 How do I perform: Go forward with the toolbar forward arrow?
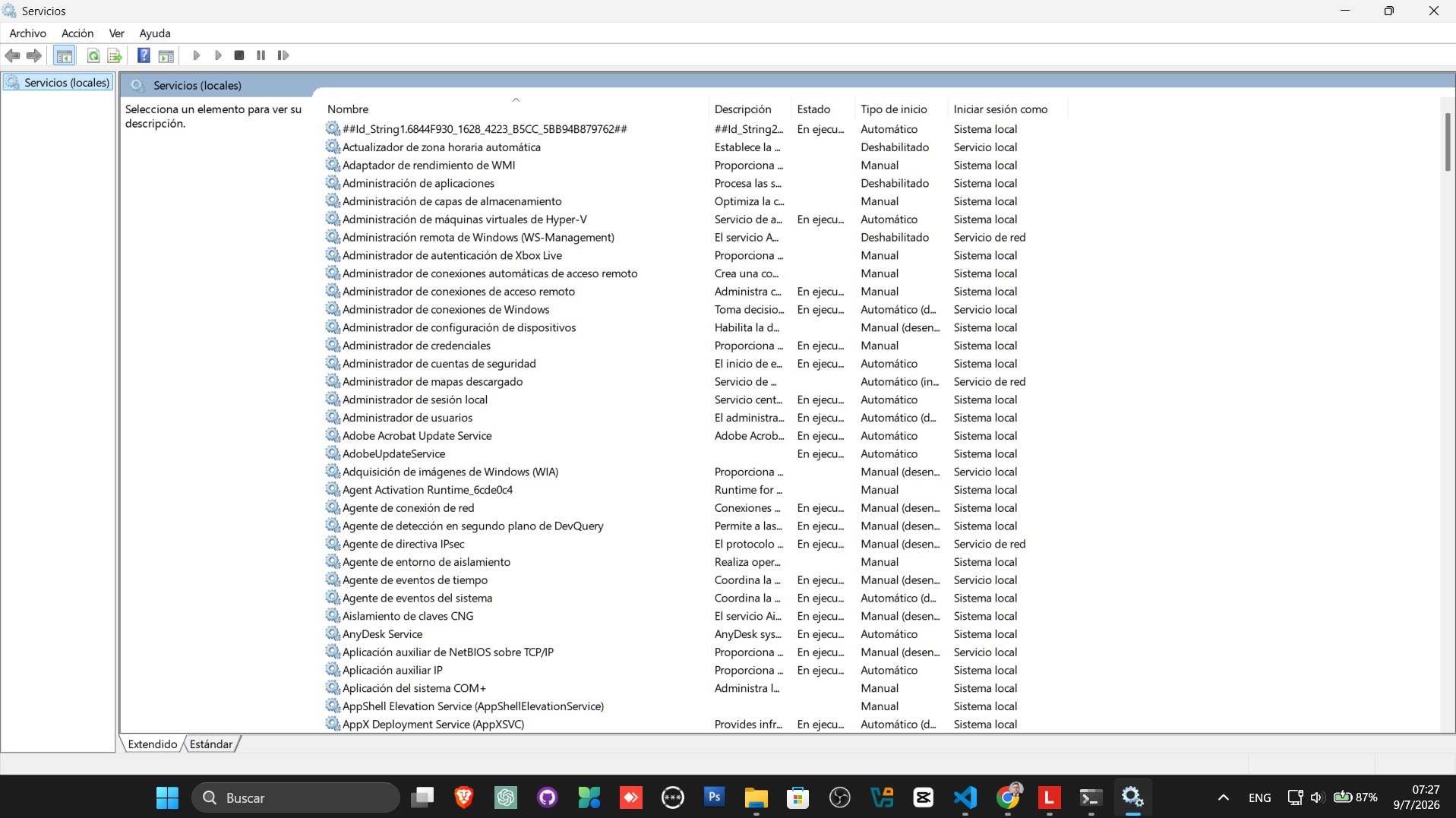pyautogui.click(x=33, y=55)
